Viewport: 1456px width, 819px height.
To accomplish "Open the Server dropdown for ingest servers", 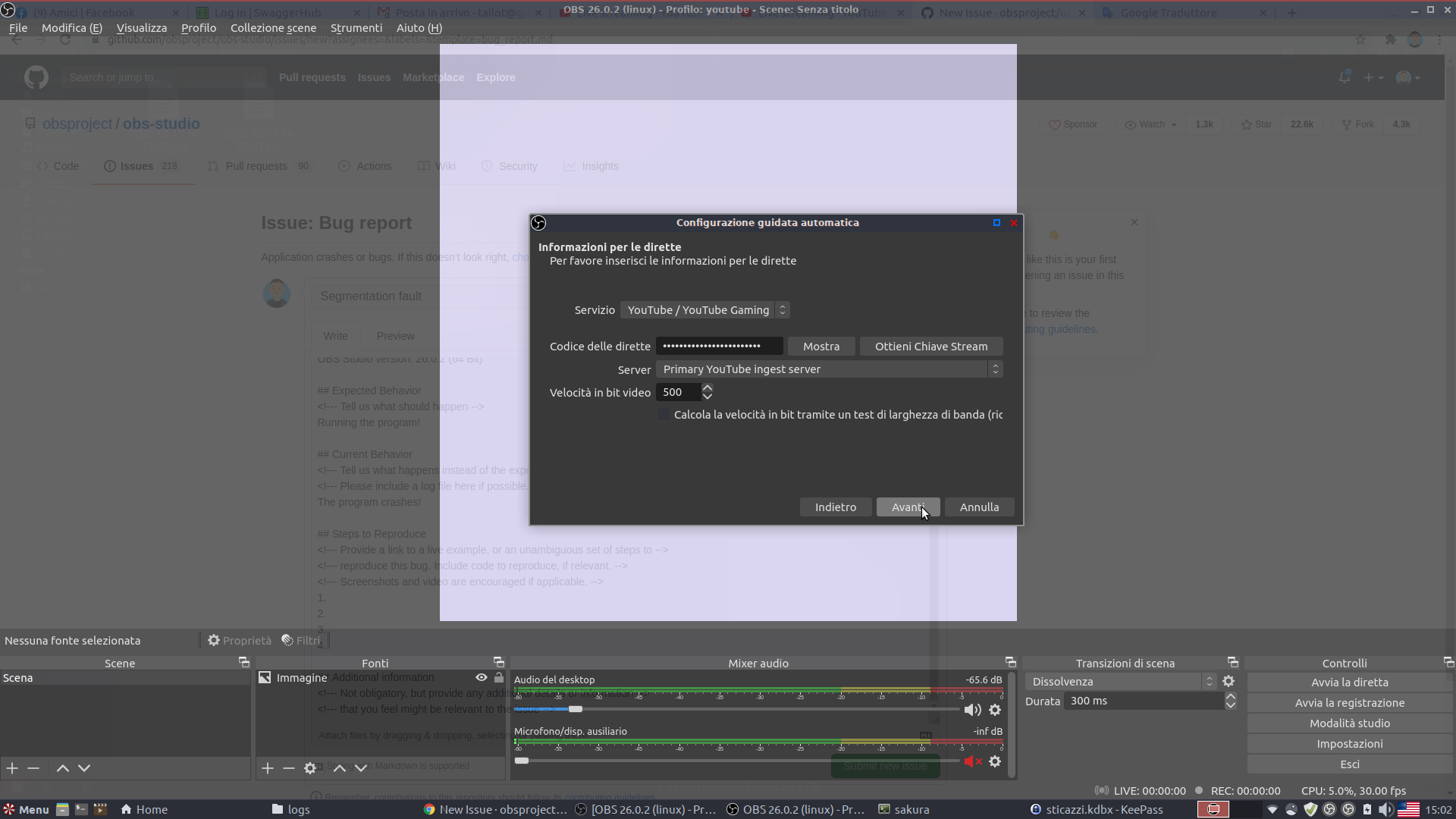I will click(995, 369).
